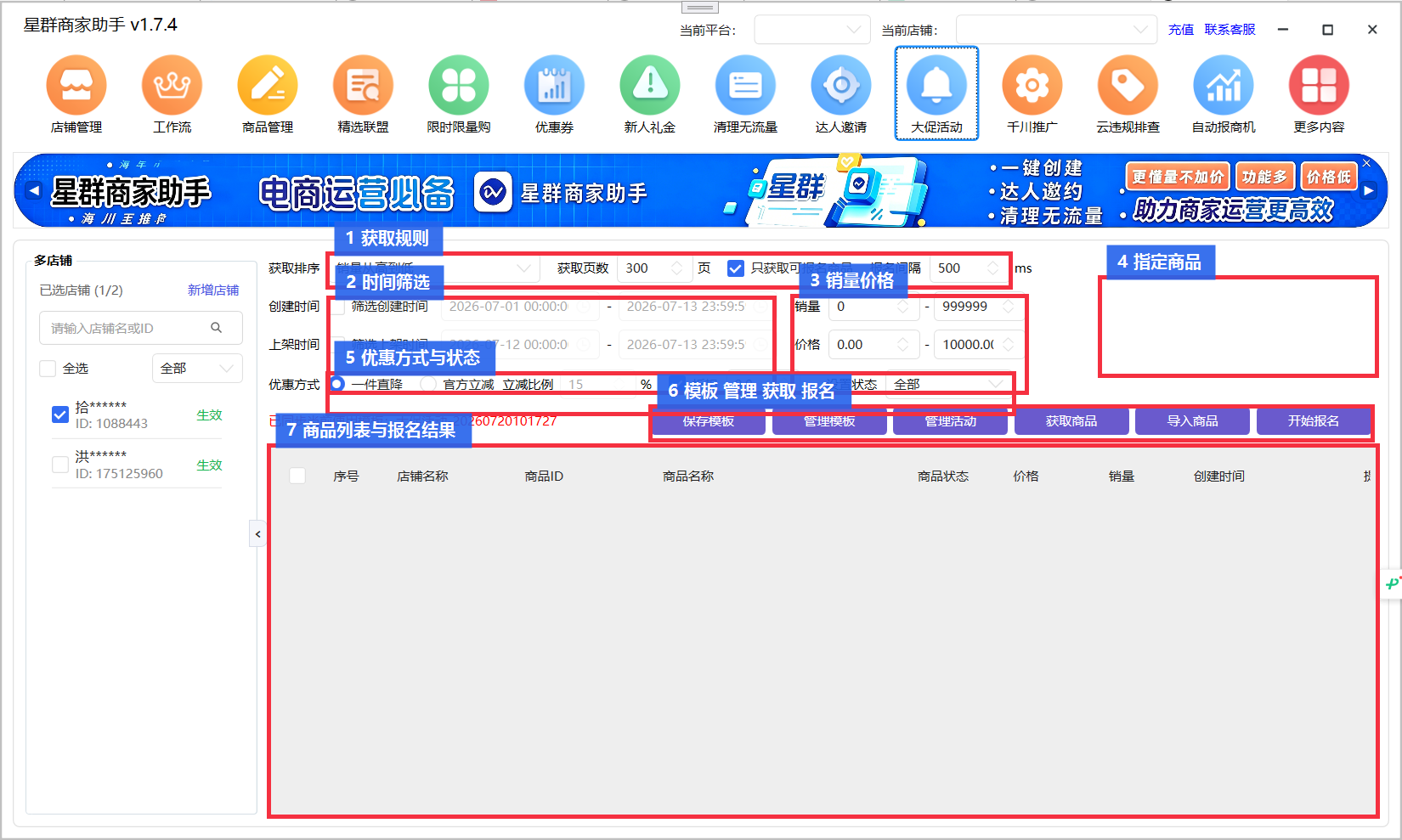Click the banner's left arrow
Screen dimensions: 1402x840
pyautogui.click(x=33, y=190)
